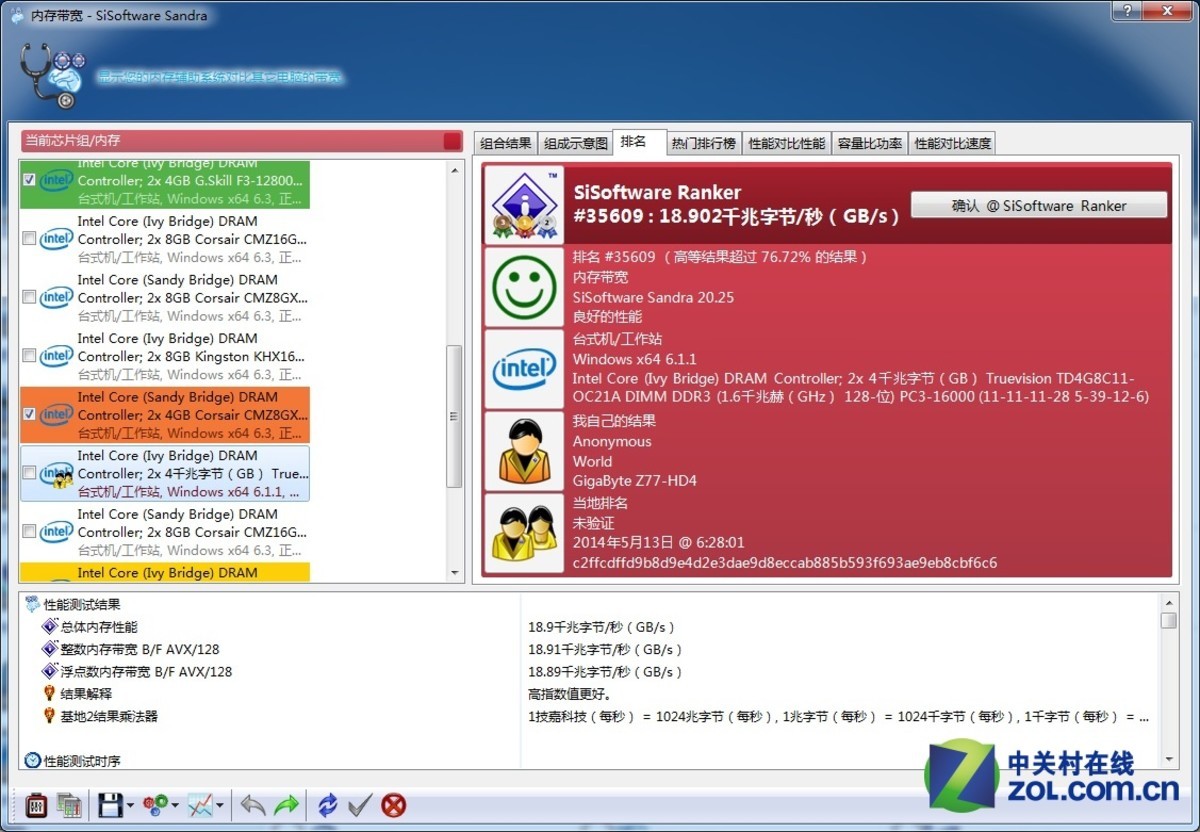Screen dimensions: 1200x832
Task: Click the 高指数值更好 explanation text
Action: pyautogui.click(x=569, y=693)
